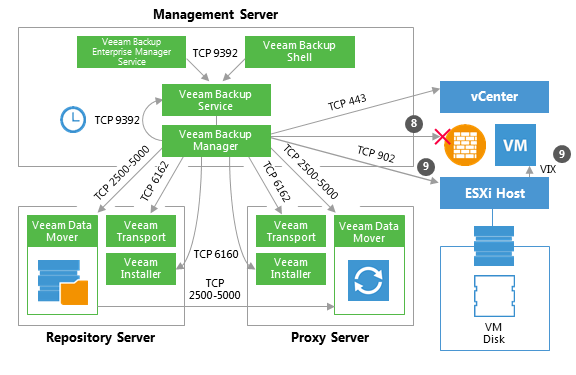This screenshot has width=576, height=375.
Task: Click Veeam Transport in Proxy Server
Action: (291, 231)
